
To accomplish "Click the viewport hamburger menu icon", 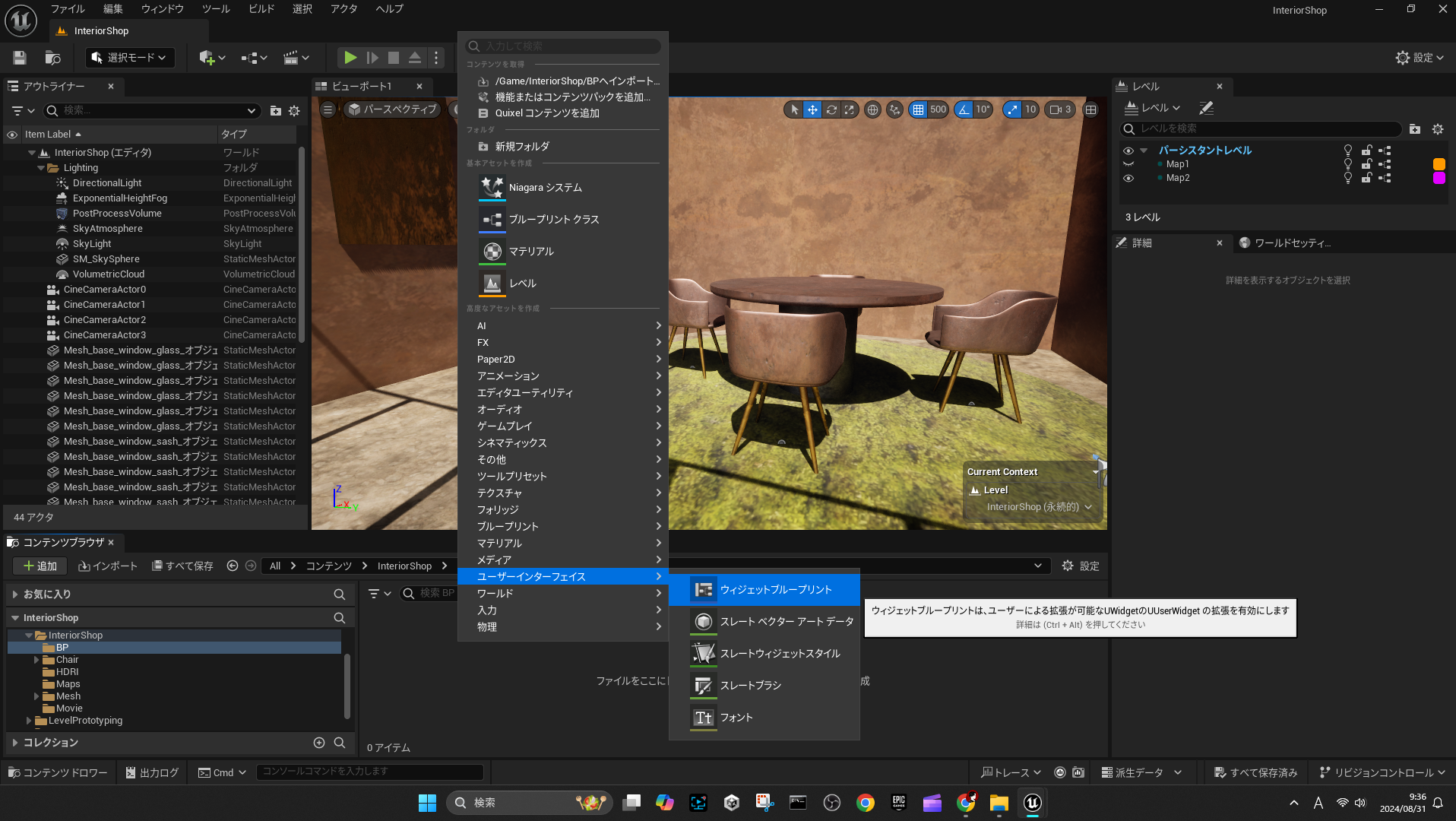I will tap(328, 109).
